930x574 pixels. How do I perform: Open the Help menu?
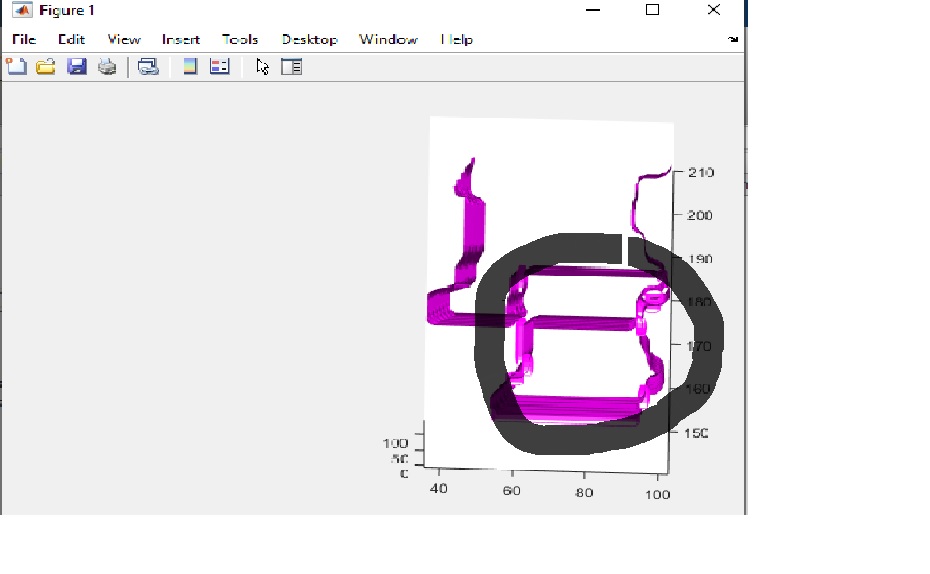(x=457, y=40)
